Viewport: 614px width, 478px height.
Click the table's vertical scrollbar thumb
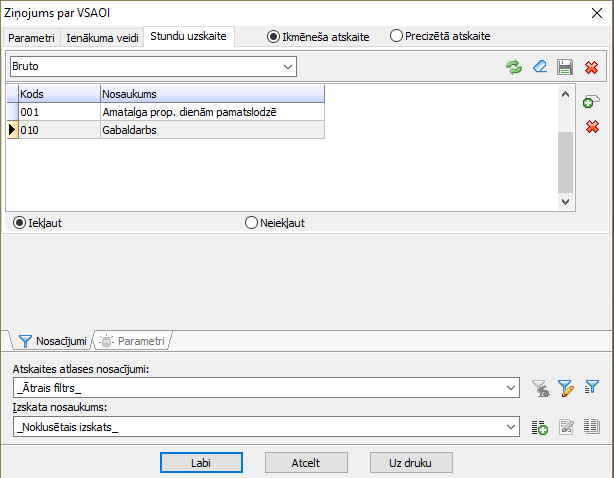click(x=565, y=160)
